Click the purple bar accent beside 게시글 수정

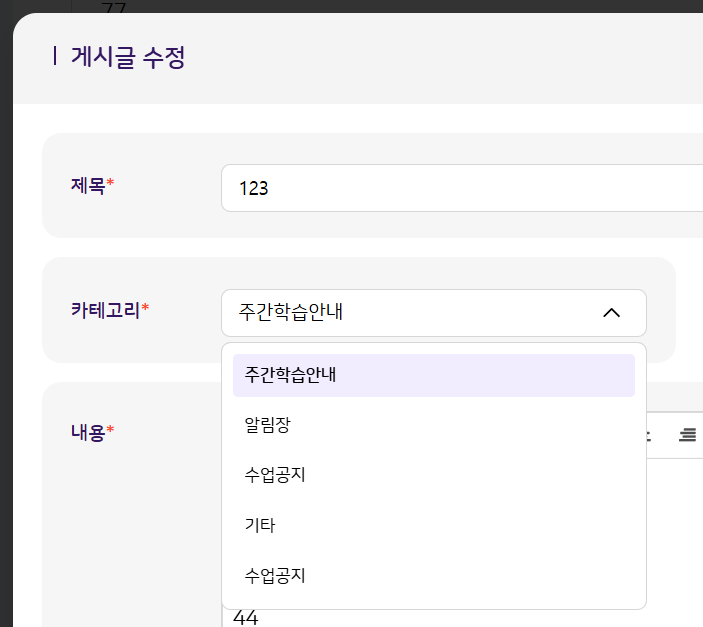54,57
